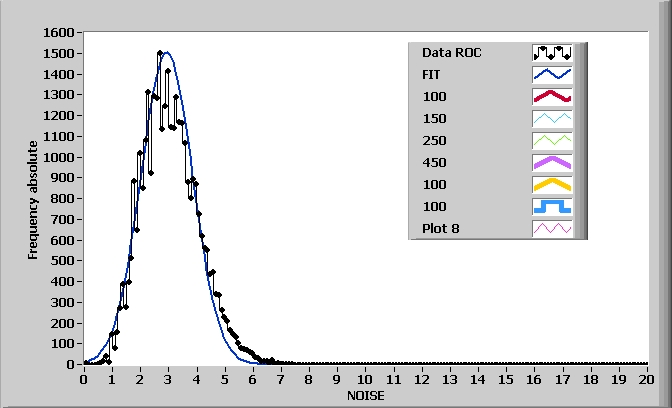Open the plot sample icon beside 150
The width and height of the screenshot is (672, 408).
tap(551, 118)
